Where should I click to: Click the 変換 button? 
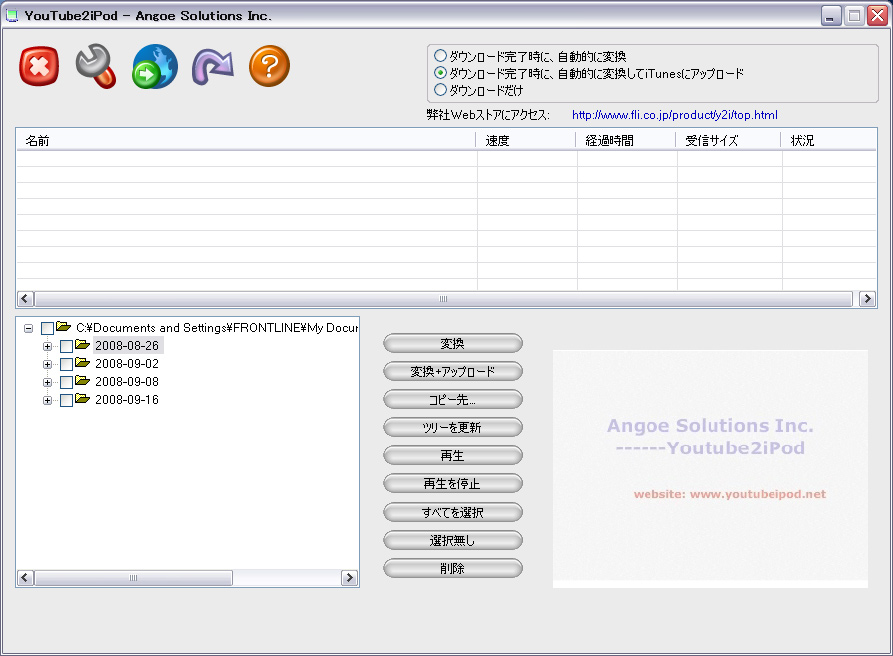(x=453, y=343)
